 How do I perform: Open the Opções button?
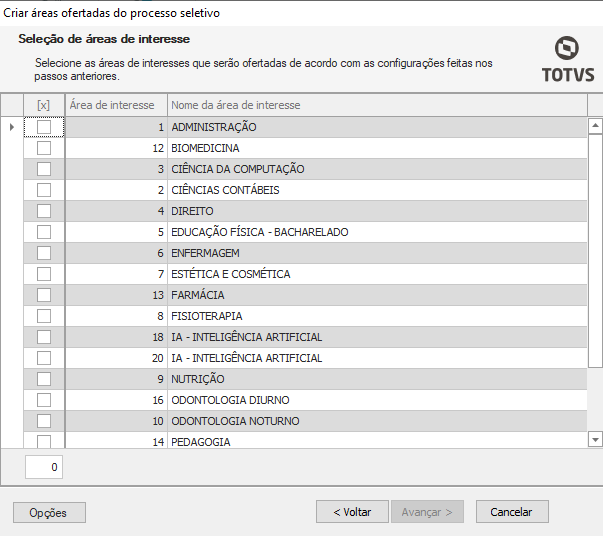click(49, 512)
